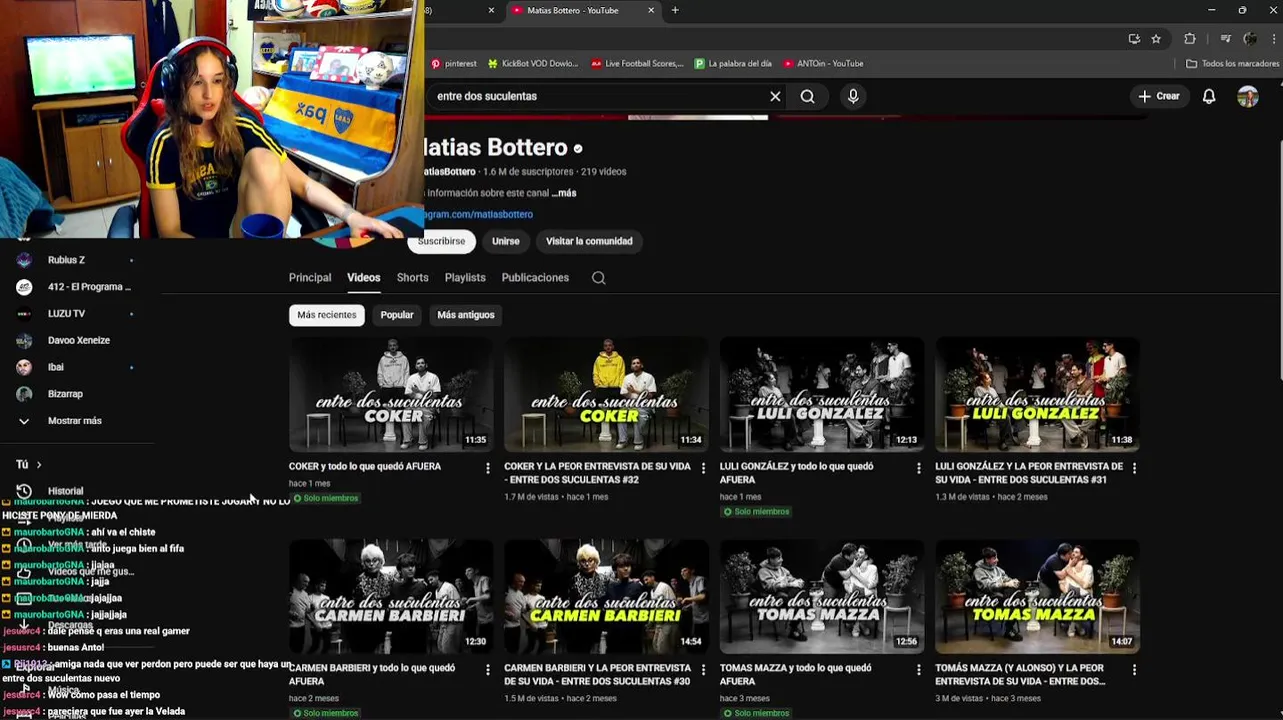Close the Matias Bottero YouTube tab
The image size is (1283, 720).
pos(651,10)
